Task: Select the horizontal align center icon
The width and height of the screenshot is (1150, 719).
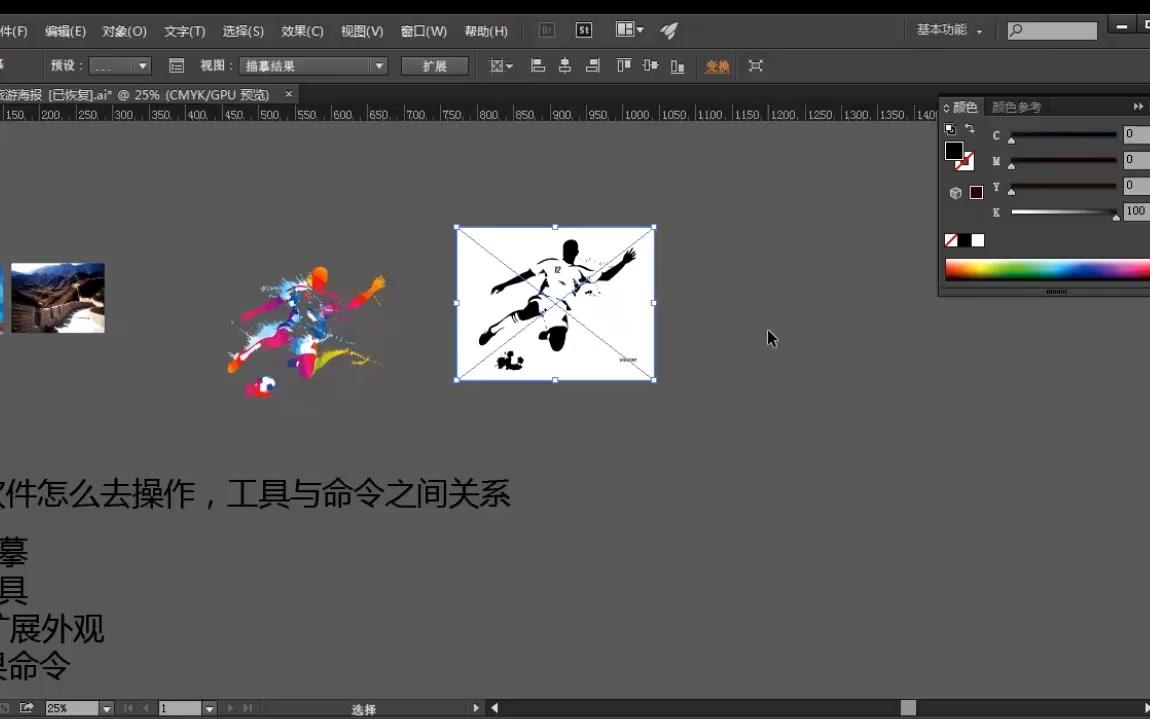Action: [565, 65]
